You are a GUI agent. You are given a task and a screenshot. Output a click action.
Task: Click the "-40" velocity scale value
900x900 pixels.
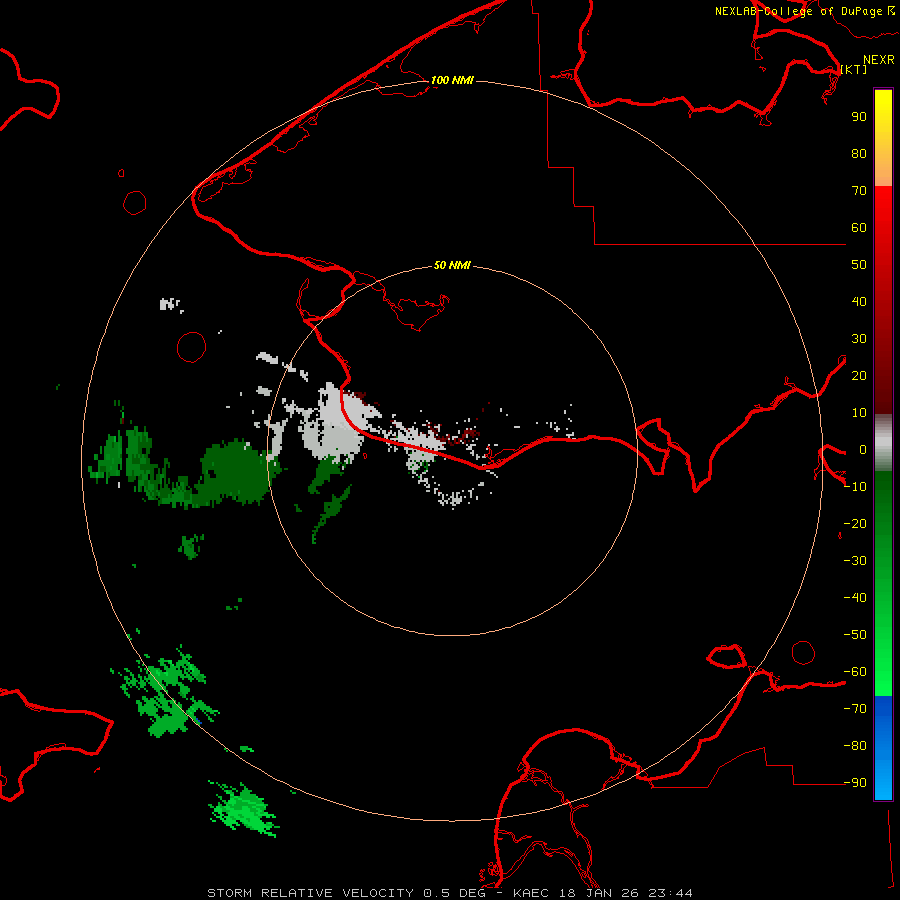[855, 598]
